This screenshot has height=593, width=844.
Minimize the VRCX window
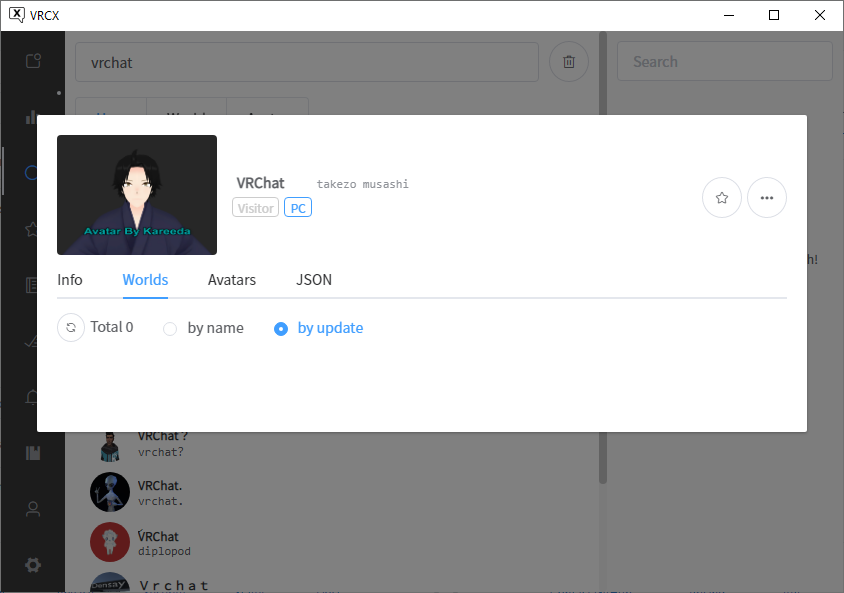729,15
